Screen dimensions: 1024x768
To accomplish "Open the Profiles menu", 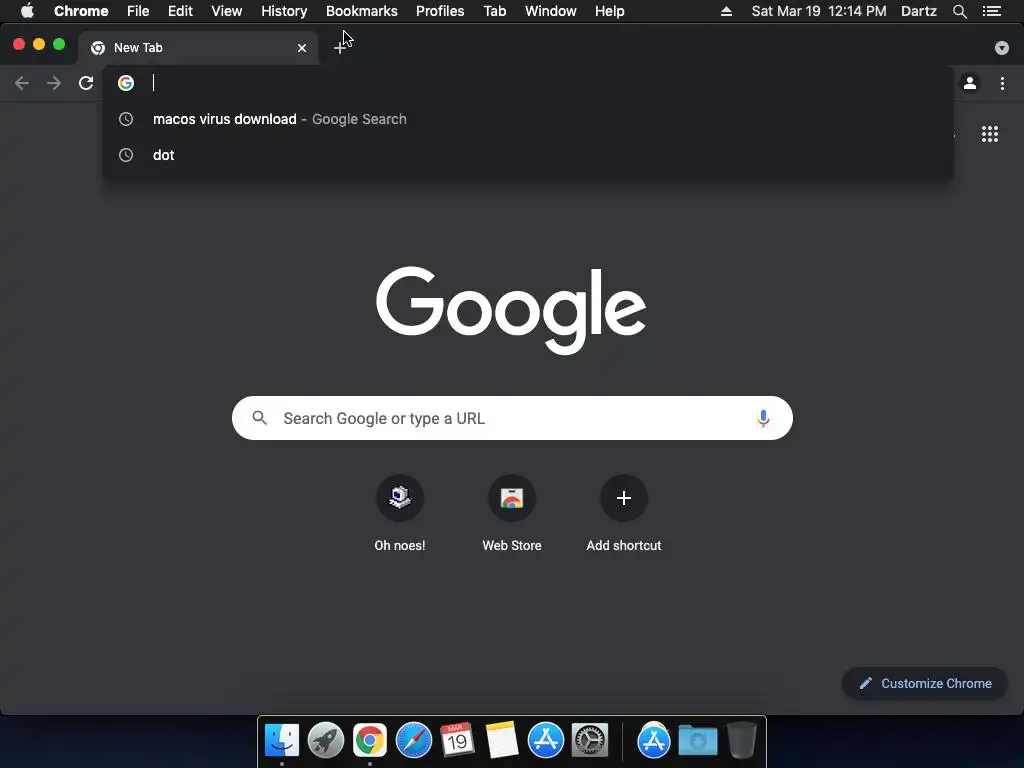I will [x=440, y=11].
